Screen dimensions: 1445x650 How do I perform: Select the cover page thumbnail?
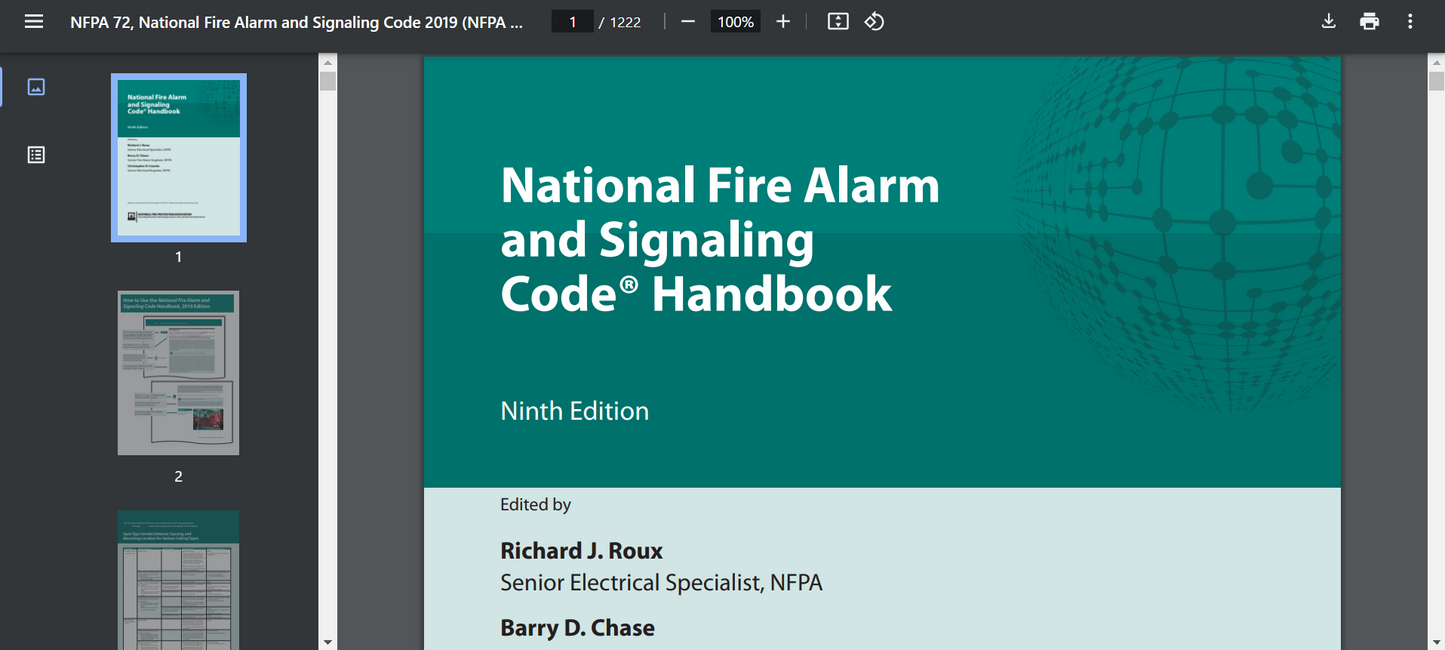[178, 157]
